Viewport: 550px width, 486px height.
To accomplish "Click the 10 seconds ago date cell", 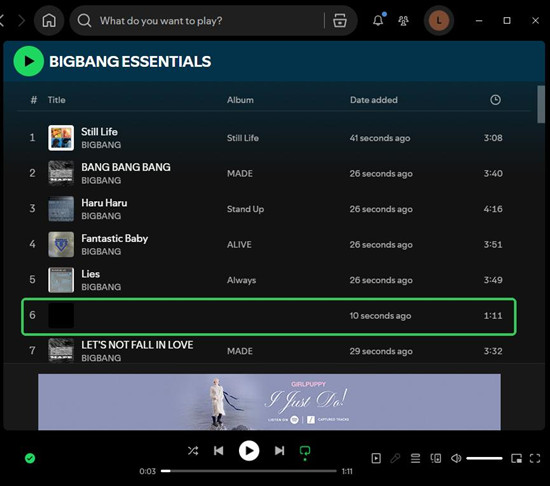I will click(x=380, y=316).
